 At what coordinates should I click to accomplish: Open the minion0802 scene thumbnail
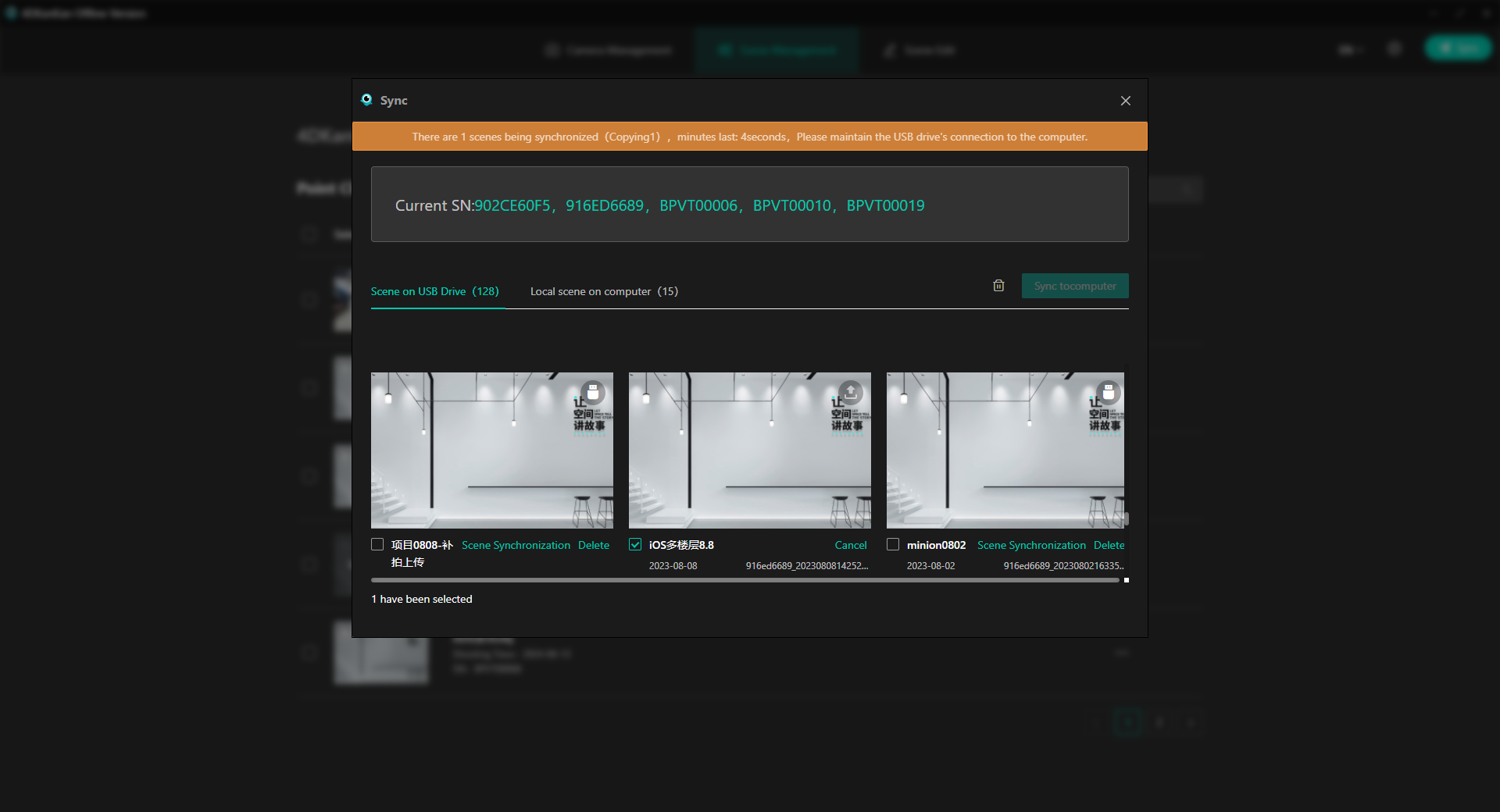click(1005, 451)
